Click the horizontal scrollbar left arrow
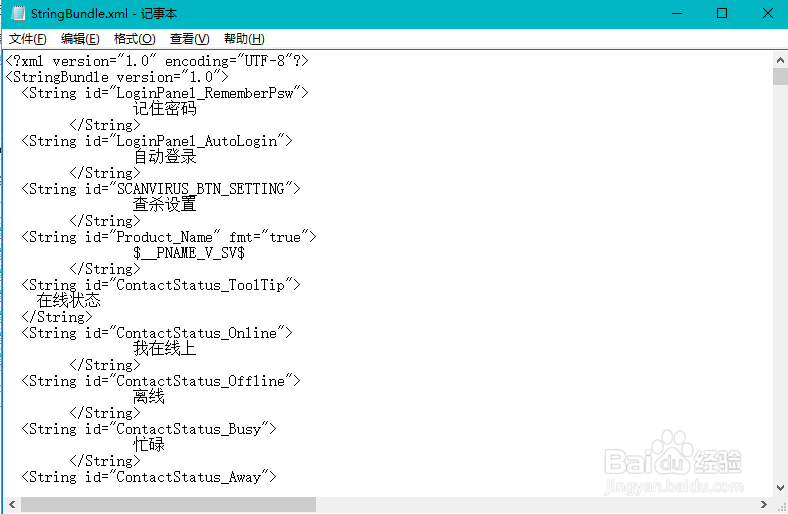The width and height of the screenshot is (788, 514). pyautogui.click(x=12, y=504)
